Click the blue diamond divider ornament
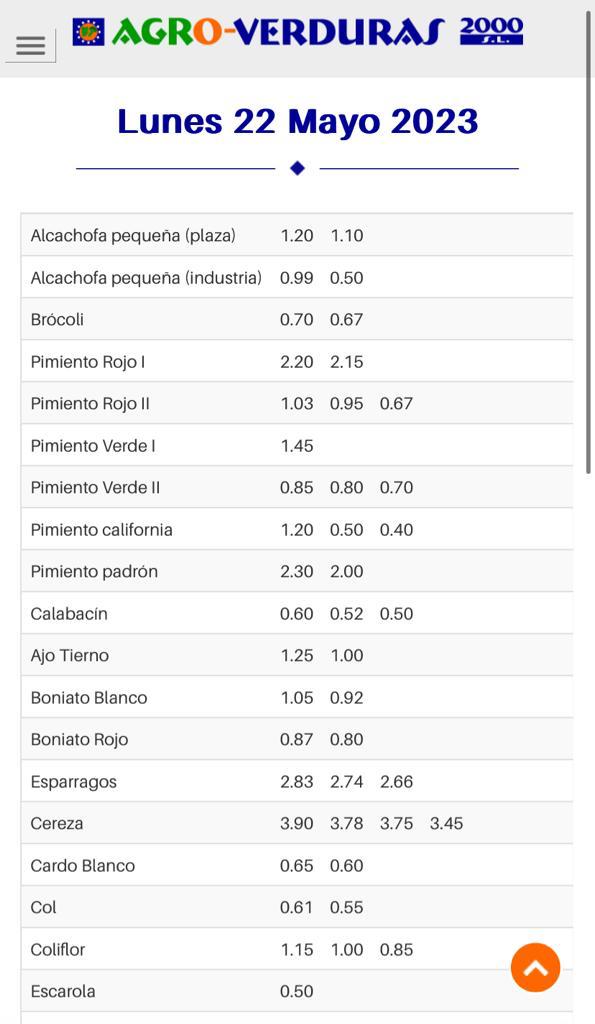The width and height of the screenshot is (595, 1024). point(297,168)
